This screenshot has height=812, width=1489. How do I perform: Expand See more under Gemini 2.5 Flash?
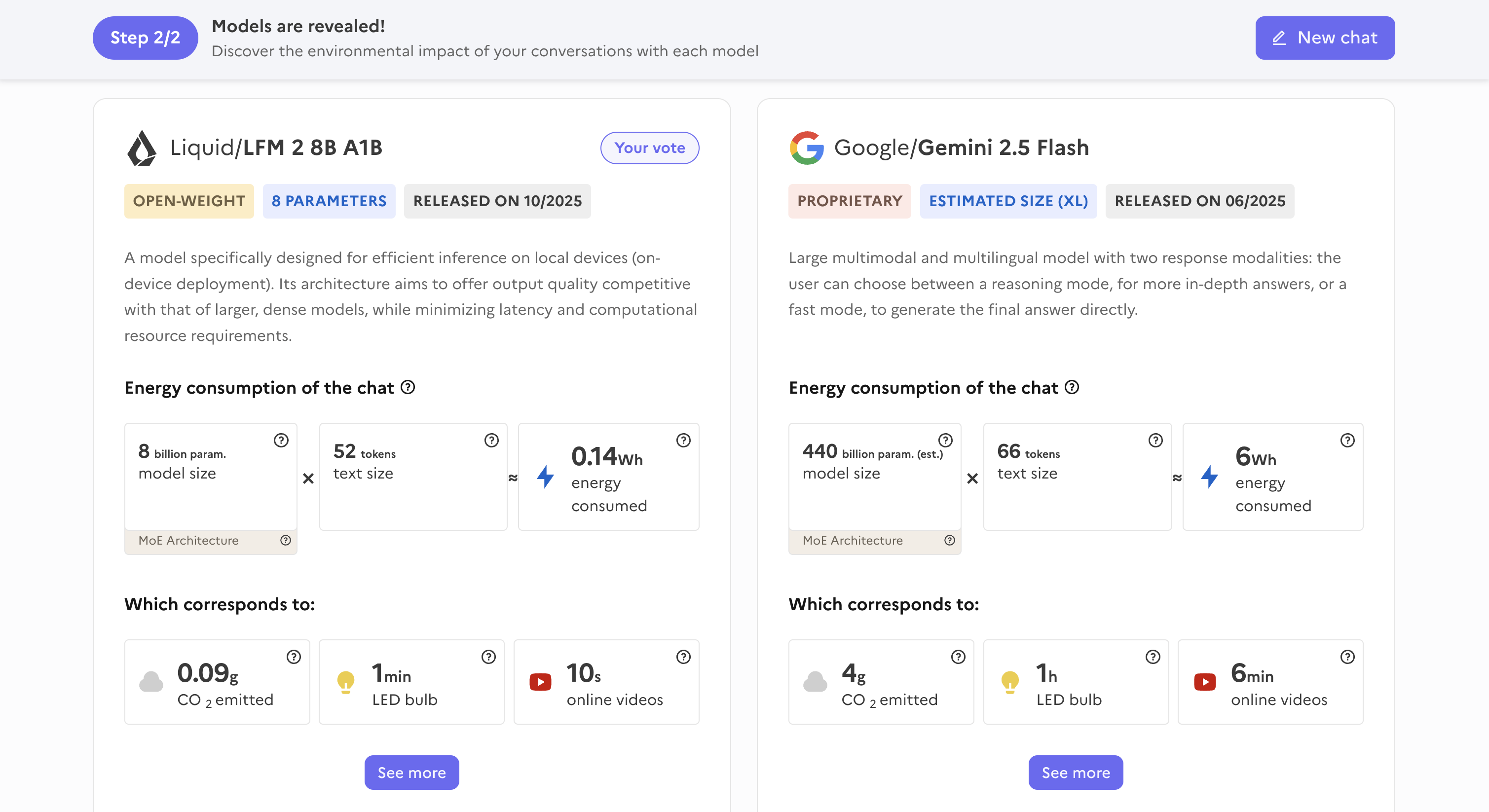[1076, 773]
